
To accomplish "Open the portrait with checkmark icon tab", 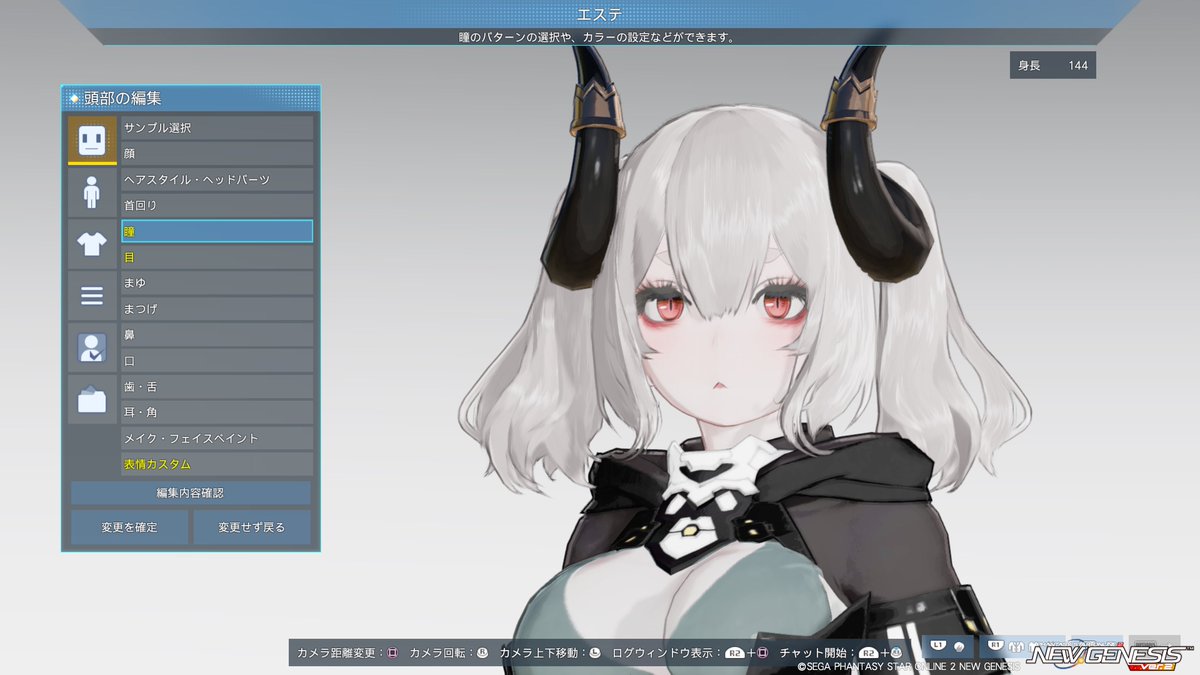I will [91, 348].
